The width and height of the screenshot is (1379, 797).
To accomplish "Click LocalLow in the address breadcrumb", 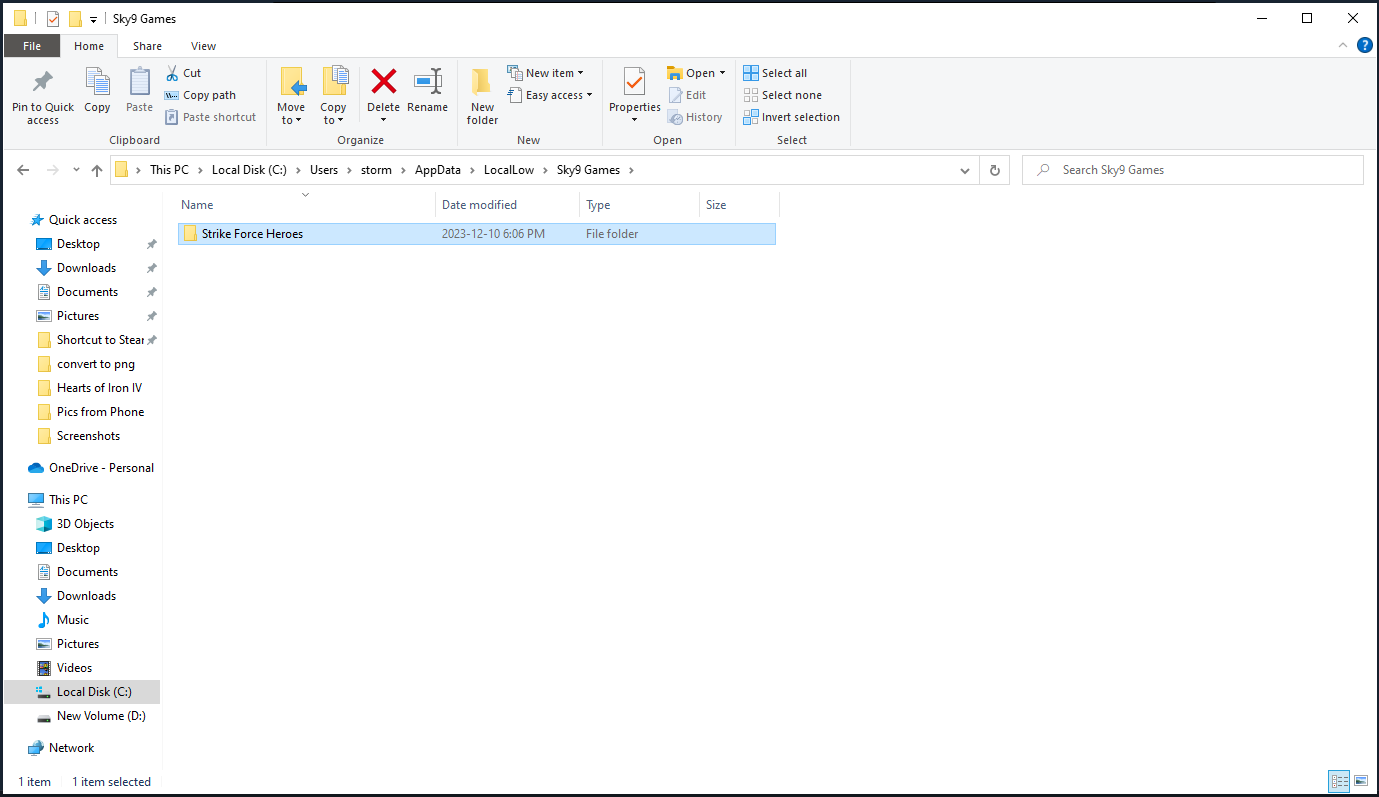I will (x=509, y=170).
